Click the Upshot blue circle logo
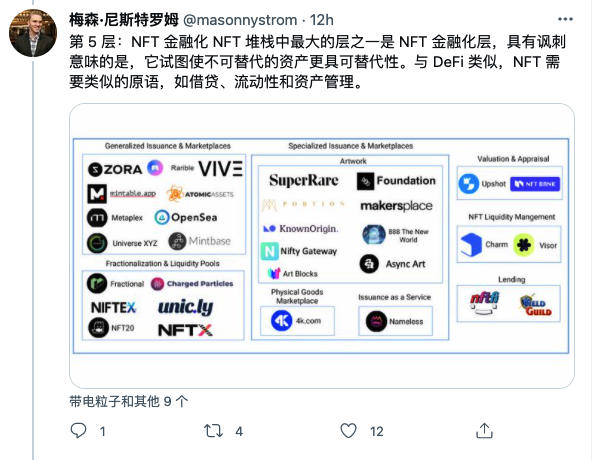 [468, 184]
